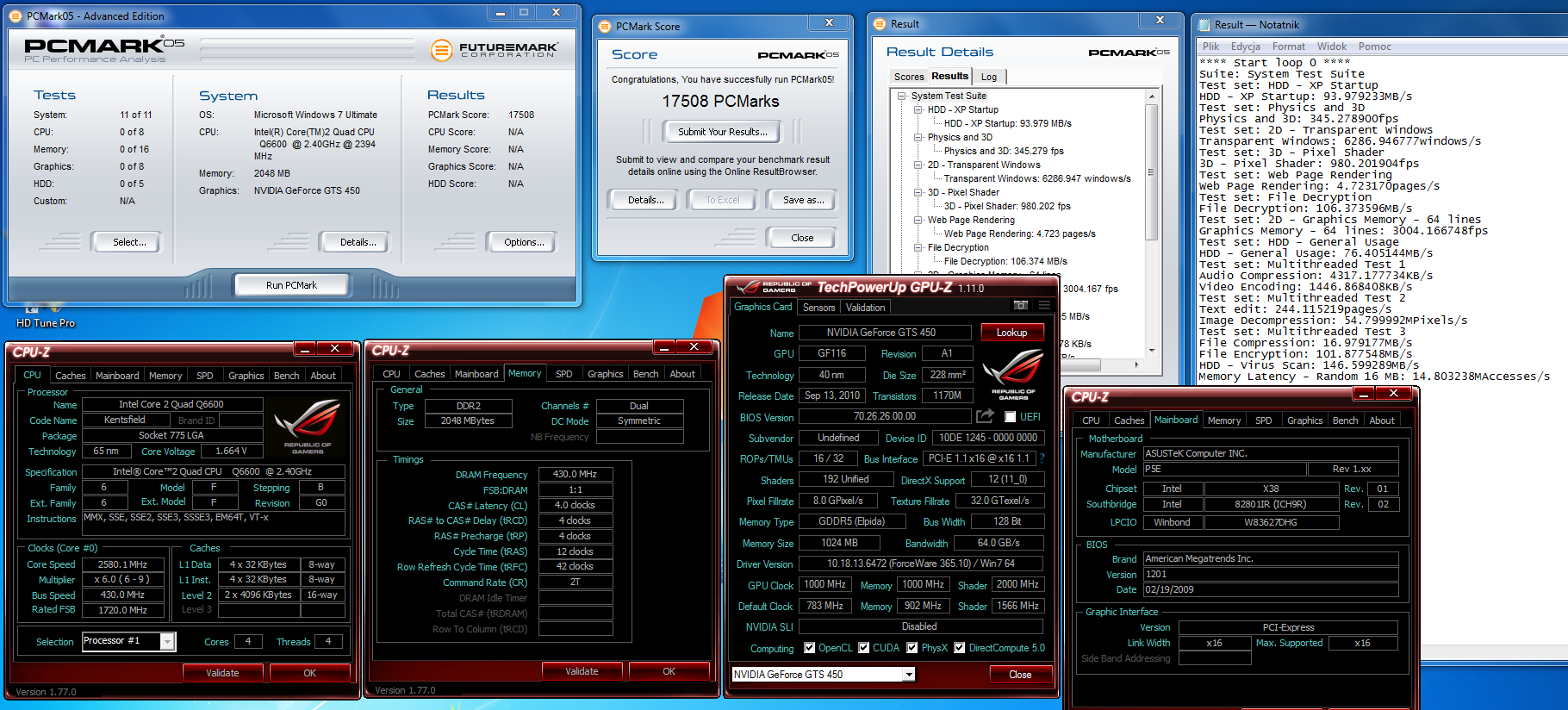The image size is (1568, 710).
Task: Collapse the Physics and 3D node
Action: click(918, 137)
